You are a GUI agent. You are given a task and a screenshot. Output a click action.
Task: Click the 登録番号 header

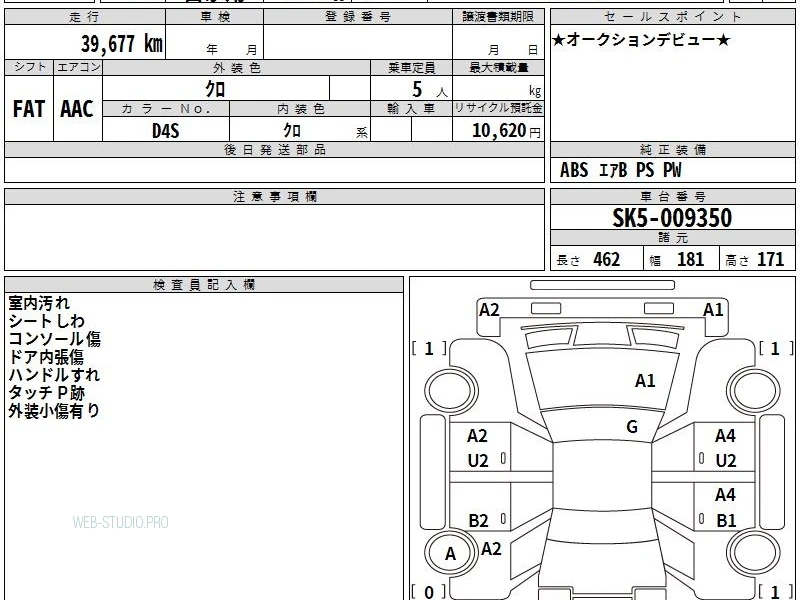[x=358, y=17]
